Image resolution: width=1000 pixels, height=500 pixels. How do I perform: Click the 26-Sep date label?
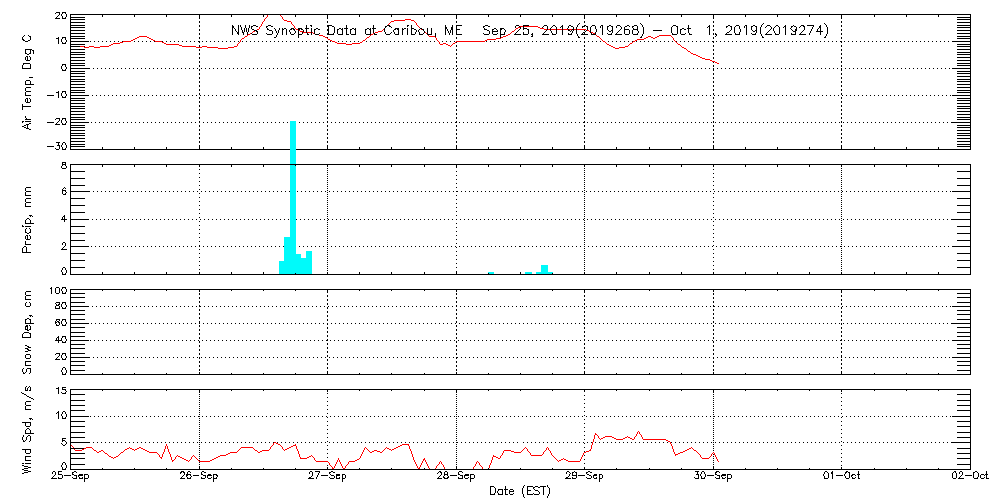tap(199, 477)
